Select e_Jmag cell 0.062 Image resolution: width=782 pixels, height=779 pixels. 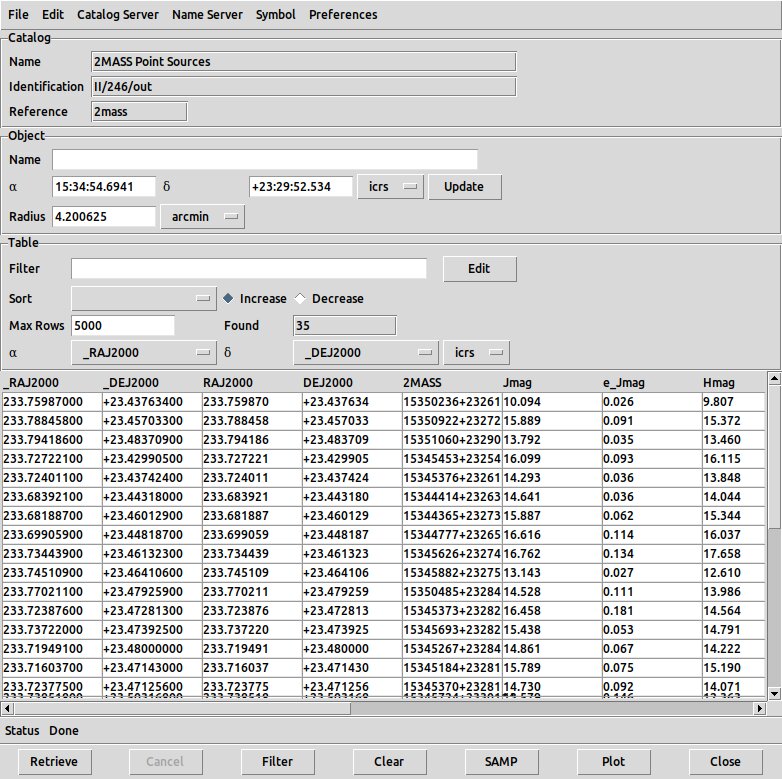(x=652, y=516)
